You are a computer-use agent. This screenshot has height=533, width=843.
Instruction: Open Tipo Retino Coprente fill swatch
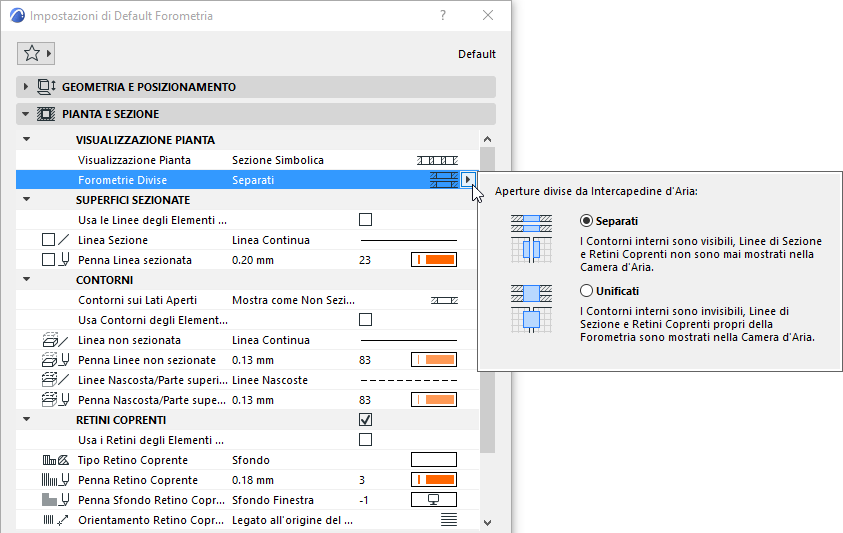coord(434,460)
